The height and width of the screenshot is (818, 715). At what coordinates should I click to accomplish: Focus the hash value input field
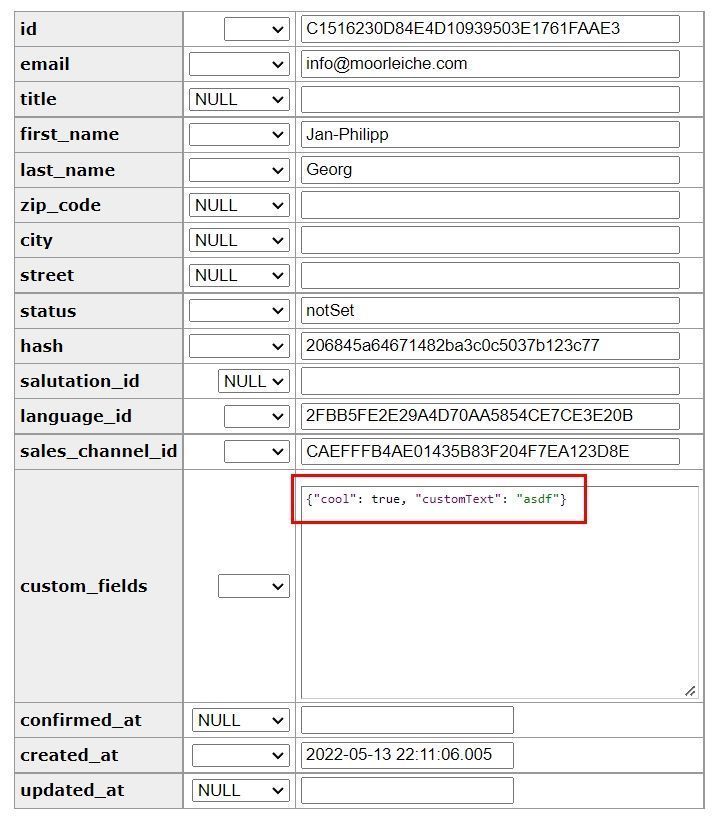489,346
